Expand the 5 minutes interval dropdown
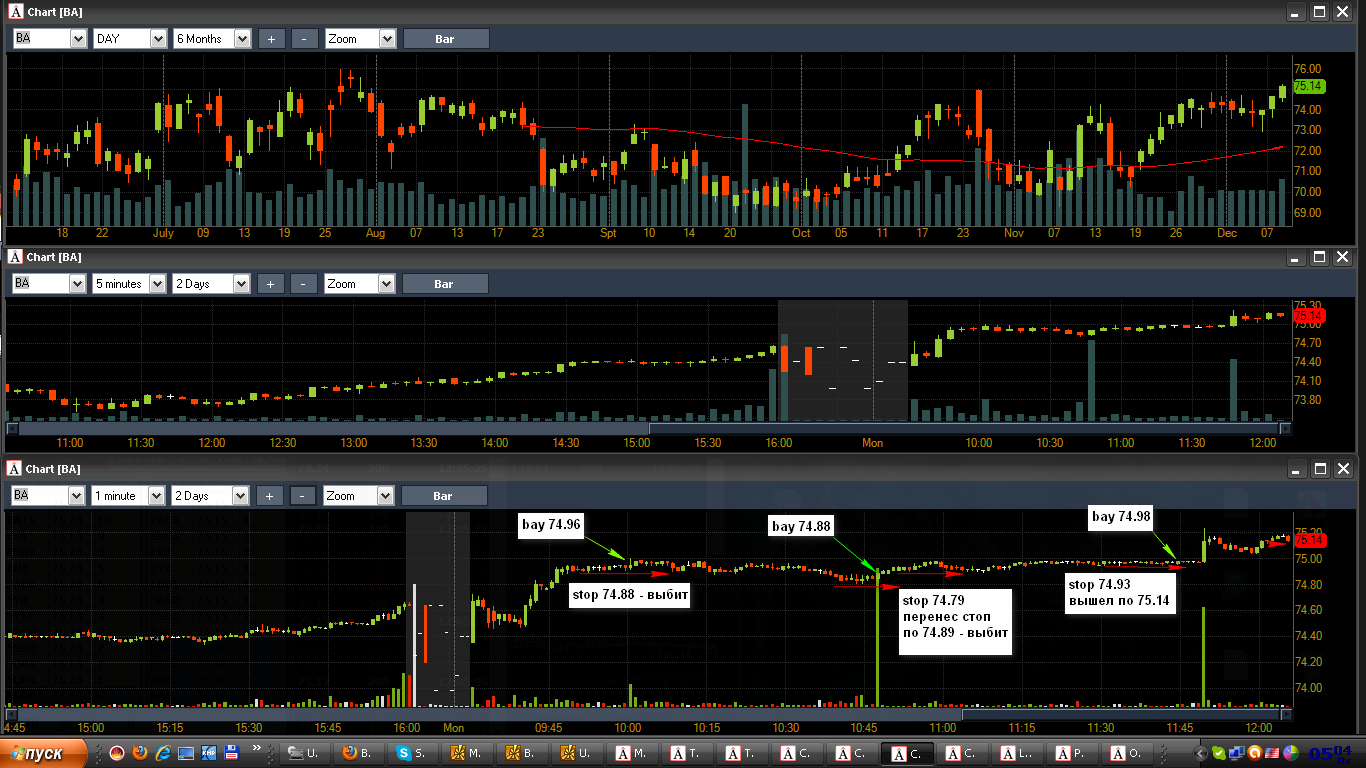 [x=129, y=284]
